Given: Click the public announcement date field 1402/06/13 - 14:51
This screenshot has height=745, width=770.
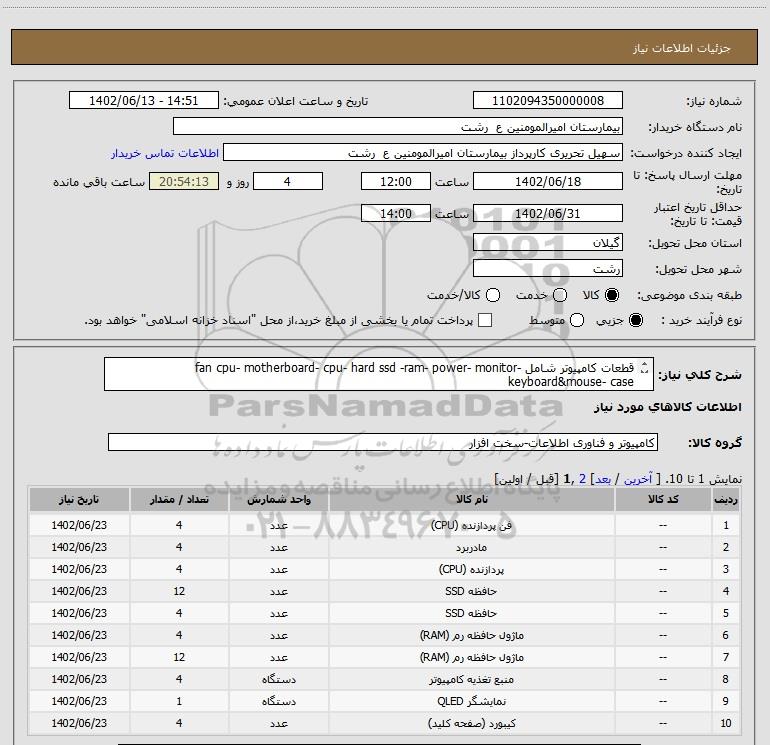Looking at the screenshot, I should 144,101.
